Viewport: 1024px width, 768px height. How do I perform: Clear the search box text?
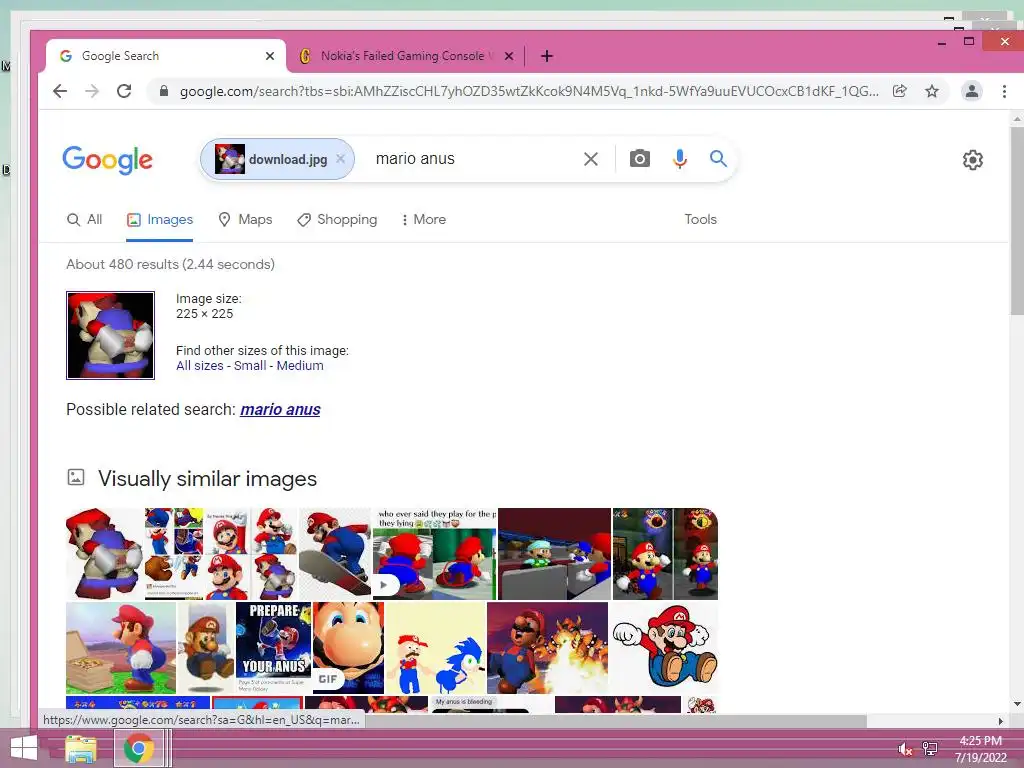590,159
